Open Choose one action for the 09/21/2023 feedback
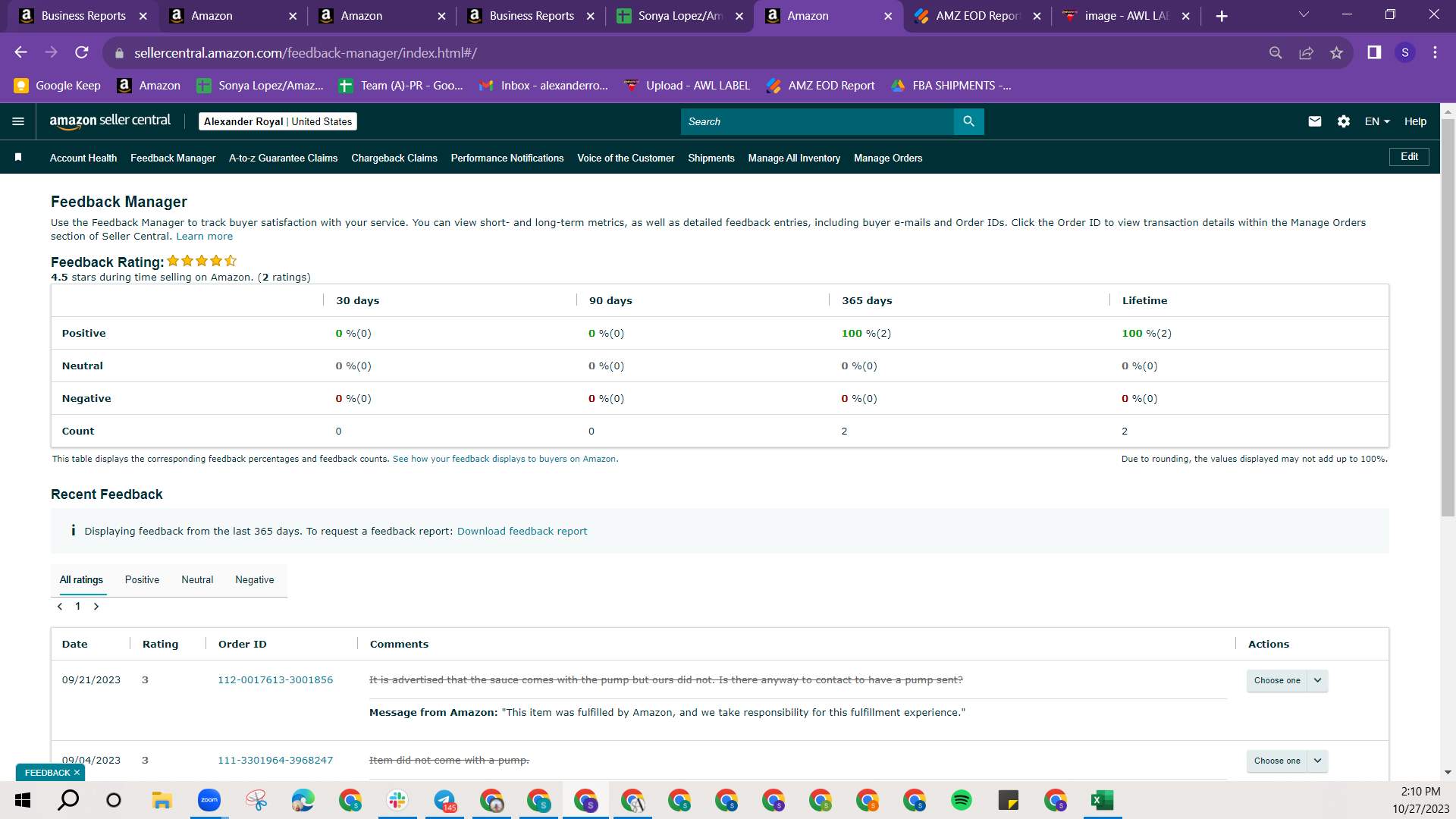 1287,680
